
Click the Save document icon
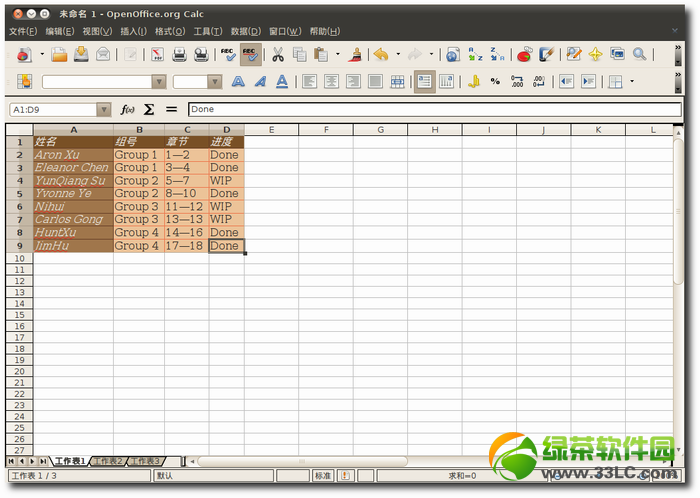click(81, 54)
